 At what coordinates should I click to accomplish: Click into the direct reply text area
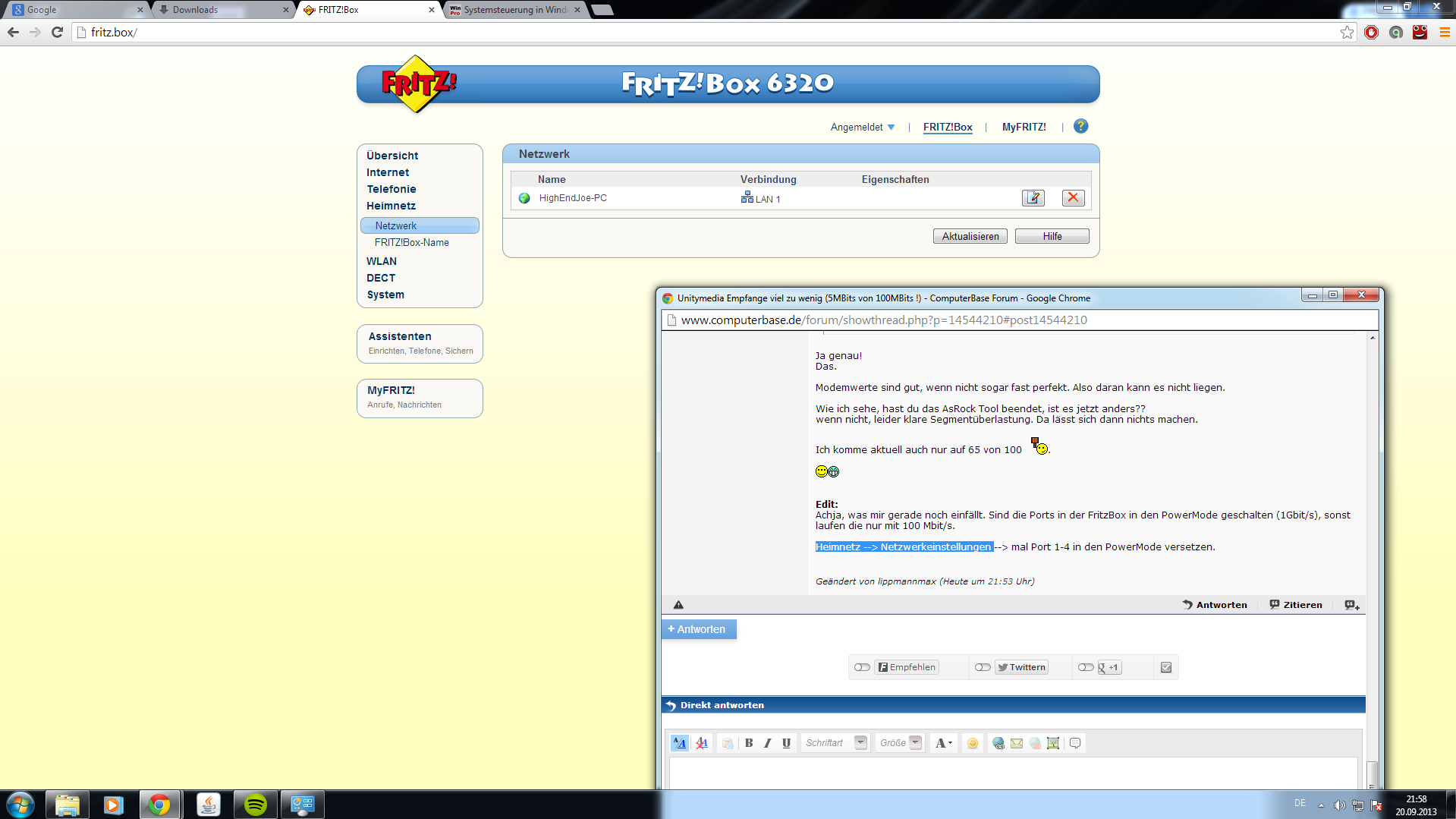pyautogui.click(x=1013, y=773)
